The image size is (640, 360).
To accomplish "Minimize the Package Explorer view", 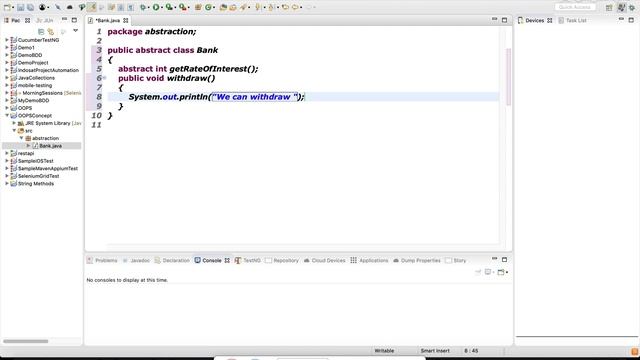I will pyautogui.click(x=64, y=20).
